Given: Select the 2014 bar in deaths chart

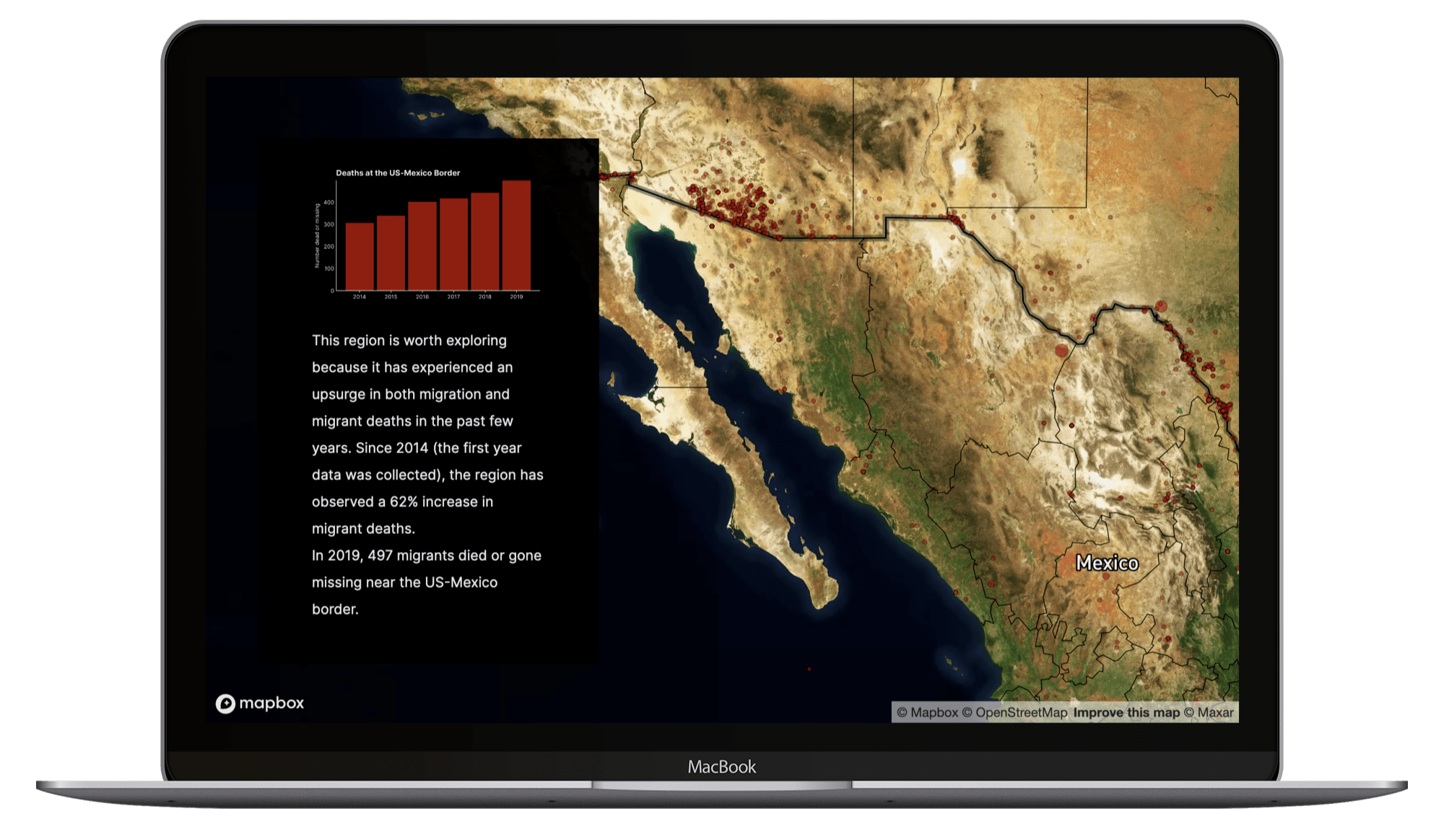Looking at the screenshot, I should click(360, 256).
